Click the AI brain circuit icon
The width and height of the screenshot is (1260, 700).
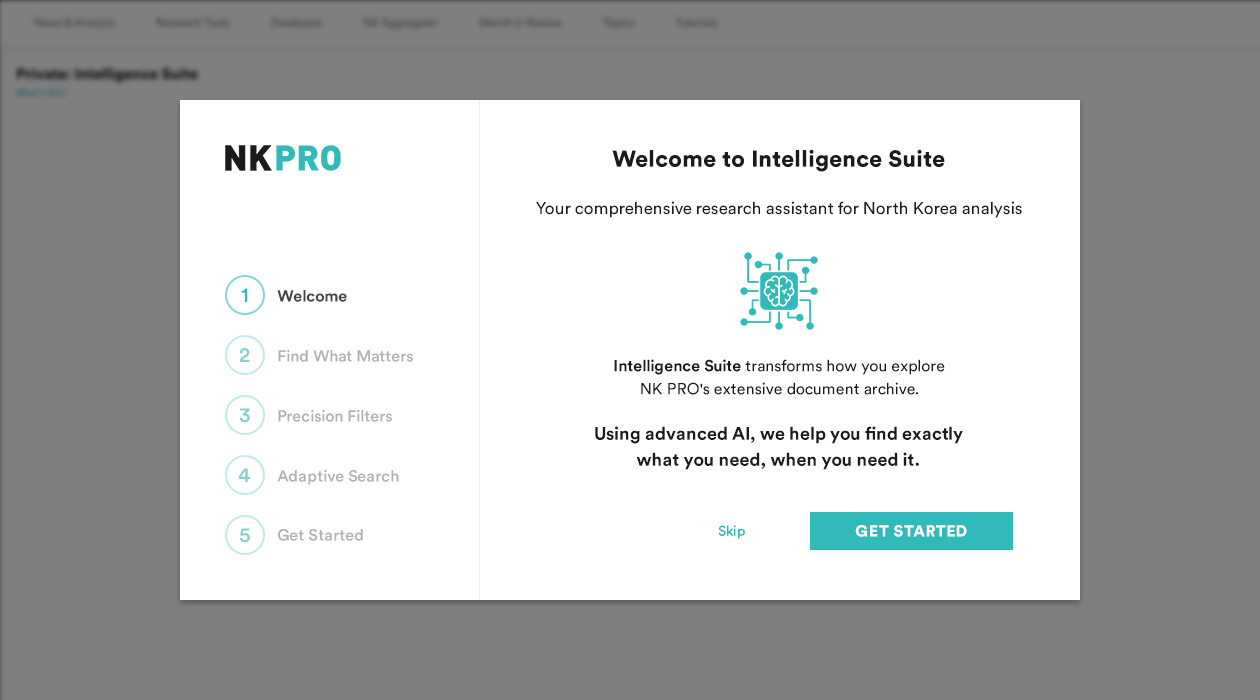(779, 290)
